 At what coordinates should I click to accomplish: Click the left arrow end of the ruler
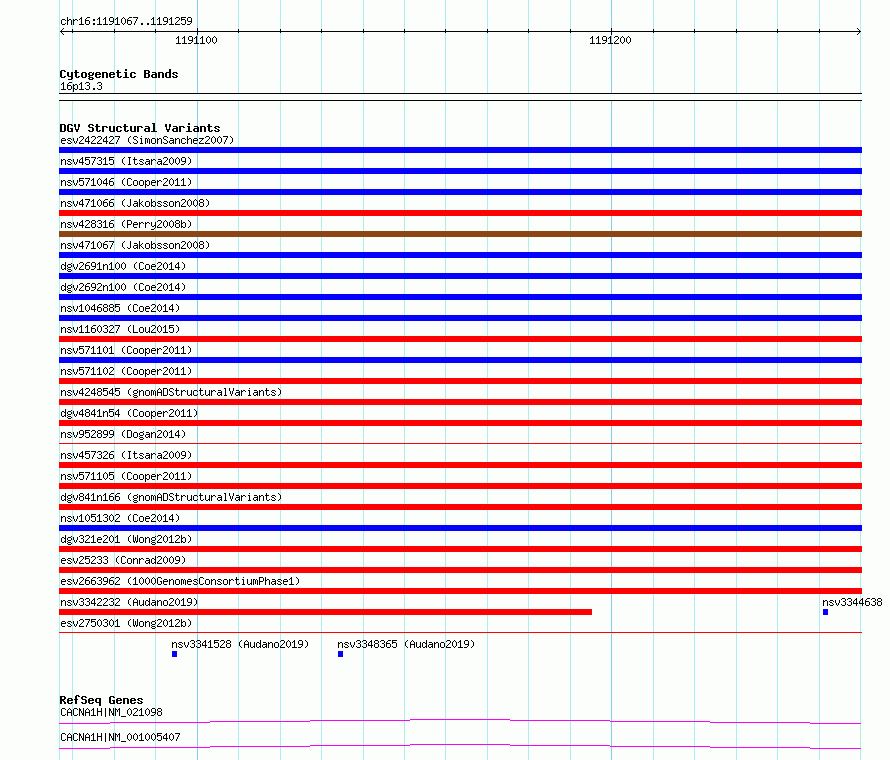click(62, 31)
